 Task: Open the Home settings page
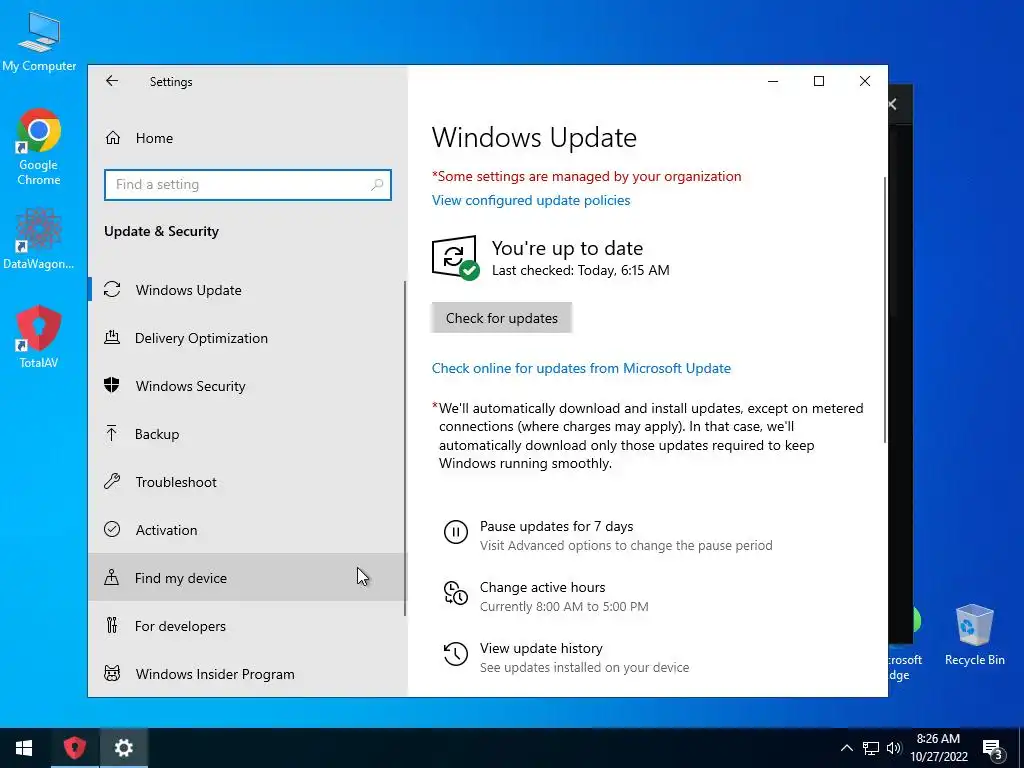(248, 138)
